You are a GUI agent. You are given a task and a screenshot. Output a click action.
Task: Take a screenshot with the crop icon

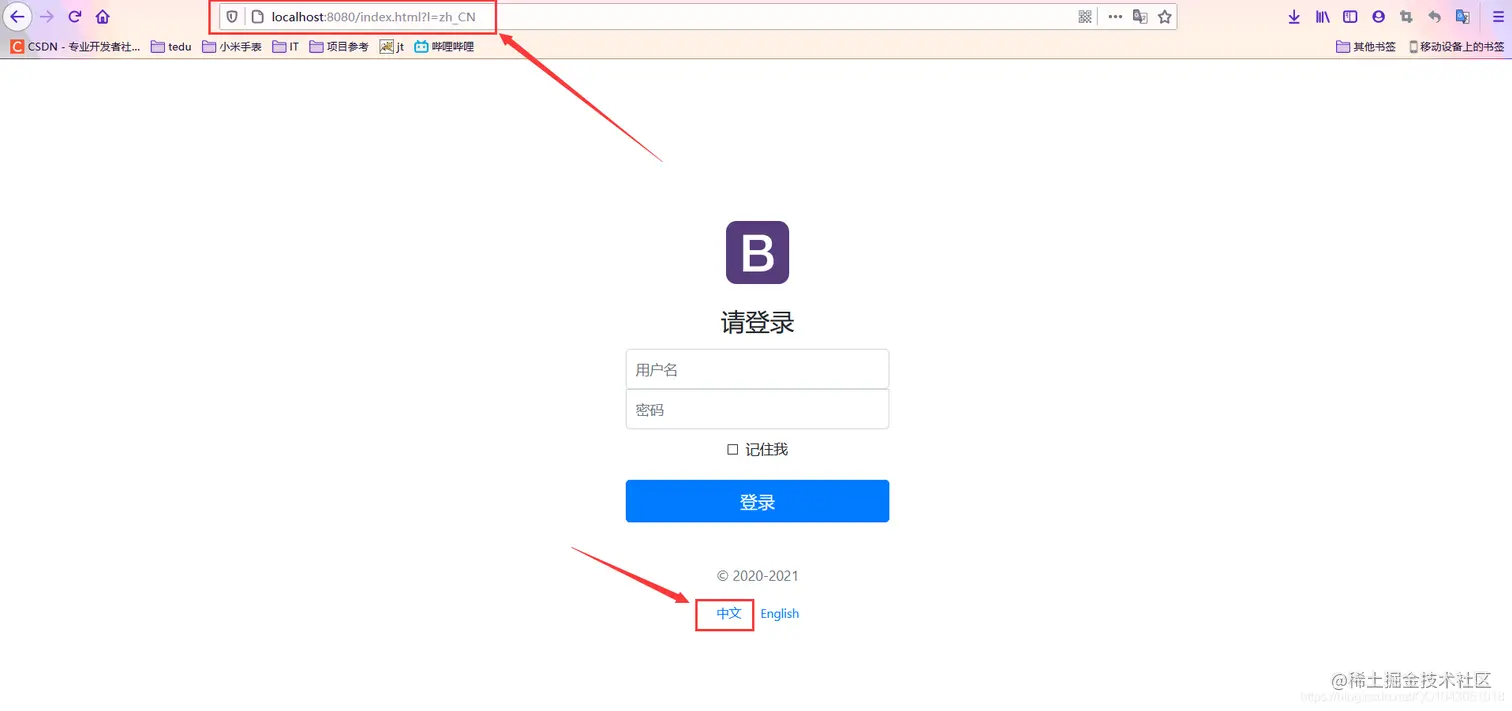pyautogui.click(x=1406, y=16)
